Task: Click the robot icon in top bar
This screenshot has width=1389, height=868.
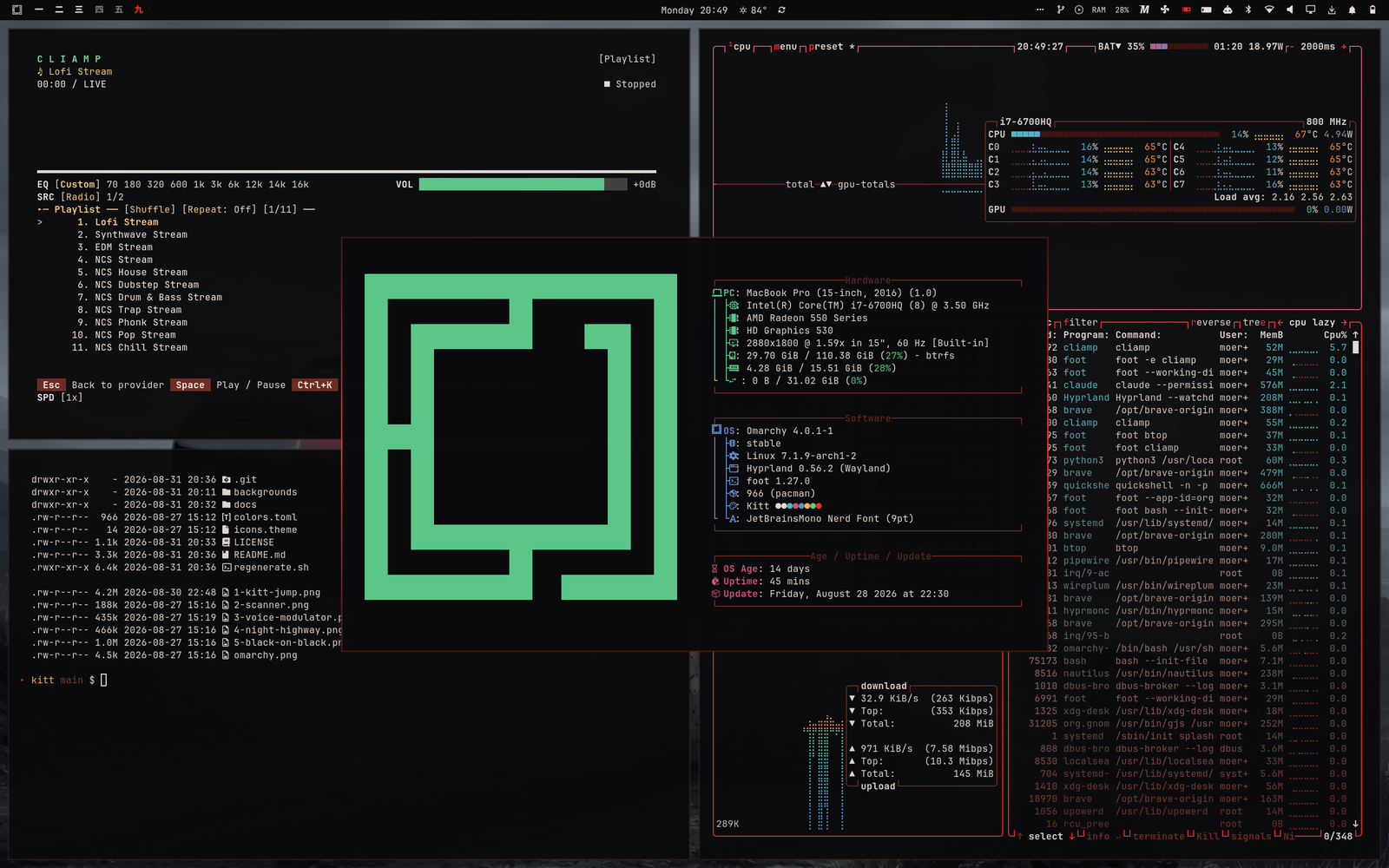Action: (x=1228, y=10)
